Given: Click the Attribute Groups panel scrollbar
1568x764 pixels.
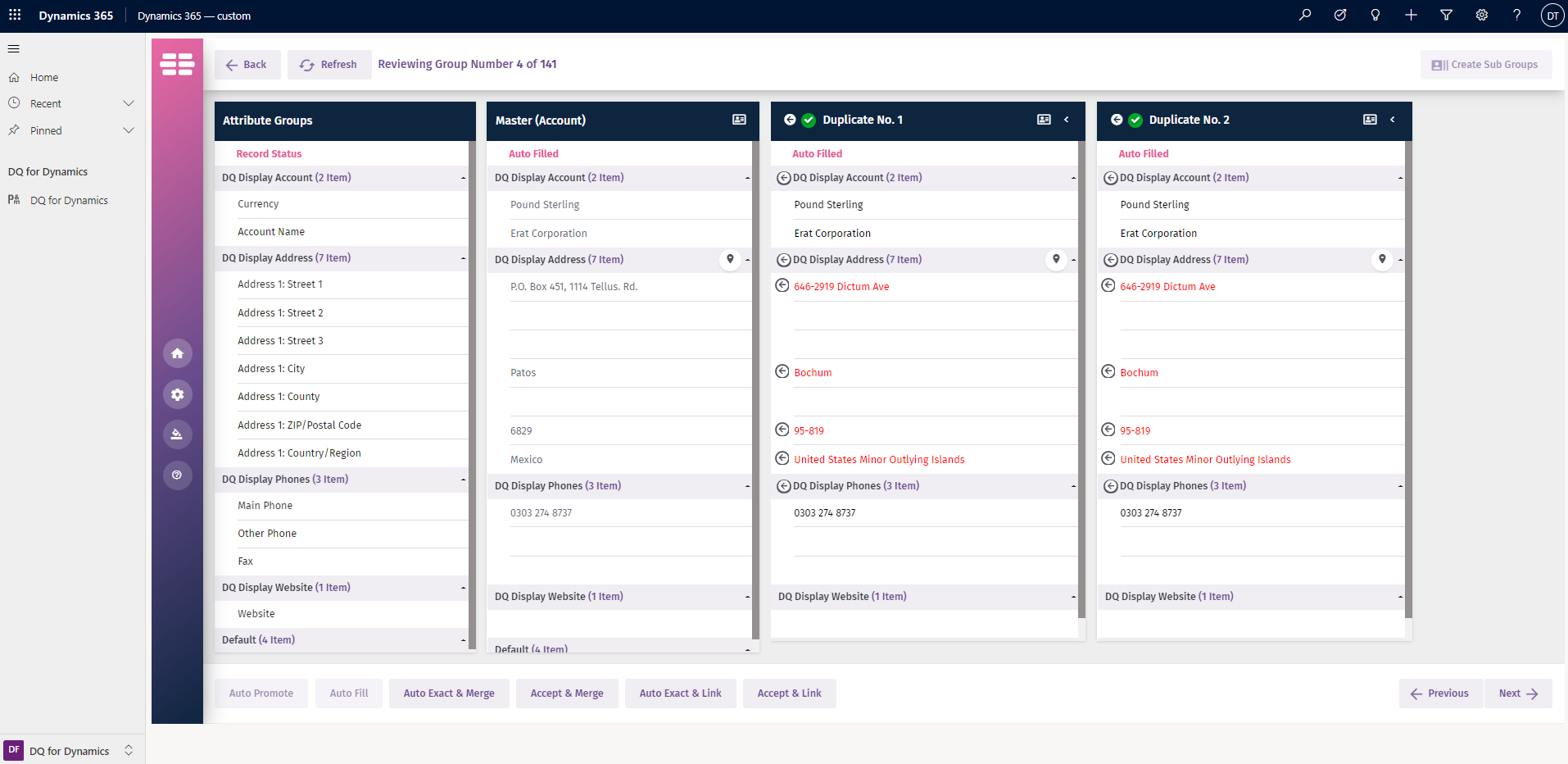Looking at the screenshot, I should point(472,393).
